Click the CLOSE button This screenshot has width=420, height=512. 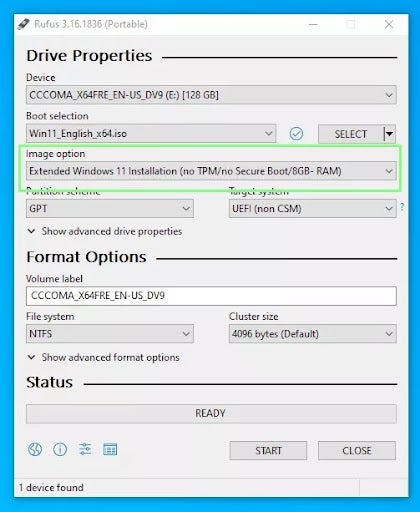(357, 451)
